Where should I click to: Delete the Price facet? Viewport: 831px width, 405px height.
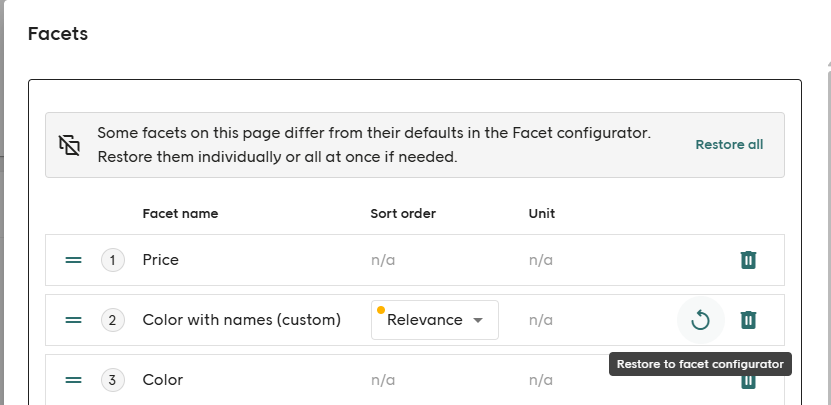(x=748, y=260)
